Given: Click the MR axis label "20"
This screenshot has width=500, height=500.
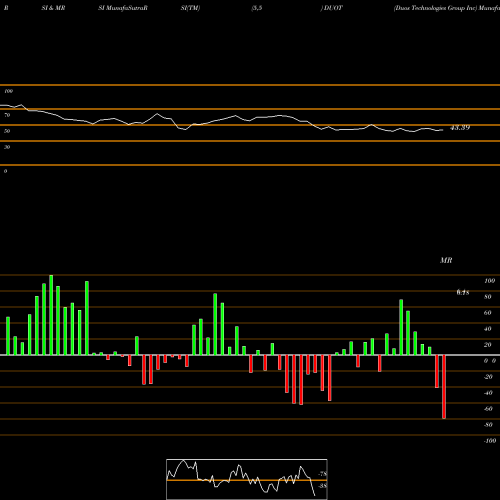Looking at the screenshot, I should pos(488,345).
